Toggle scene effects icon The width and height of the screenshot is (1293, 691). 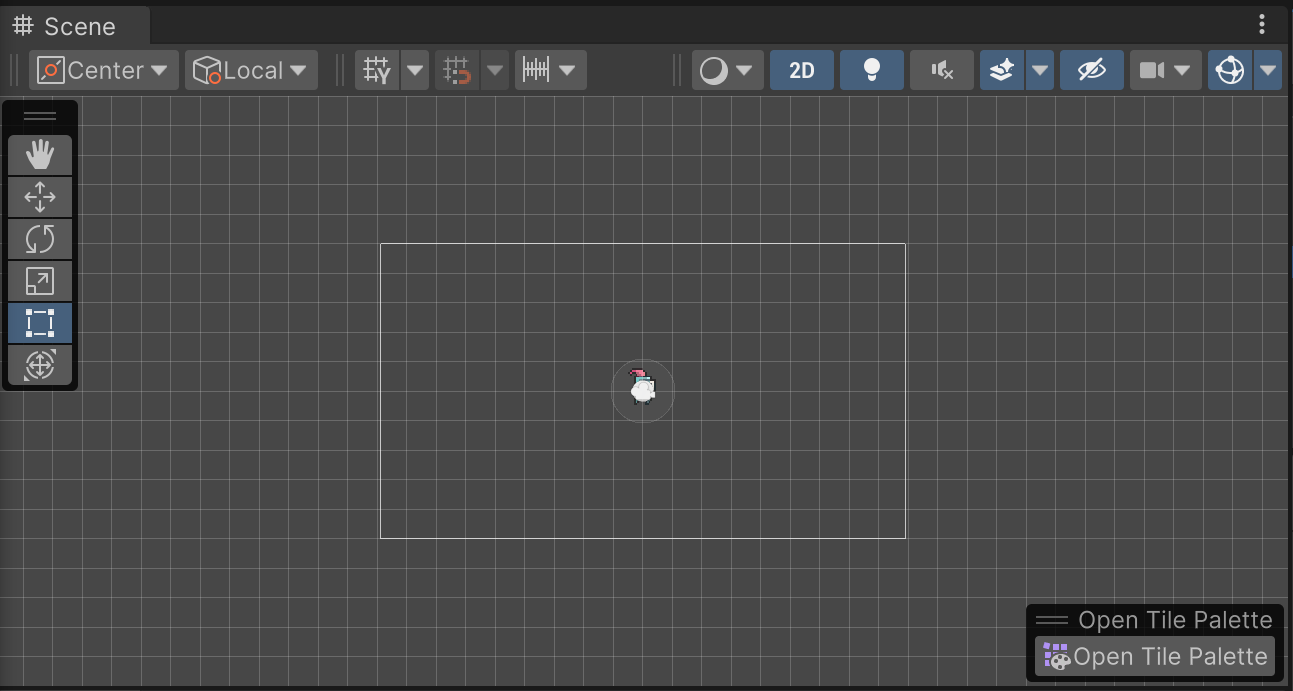(1002, 70)
